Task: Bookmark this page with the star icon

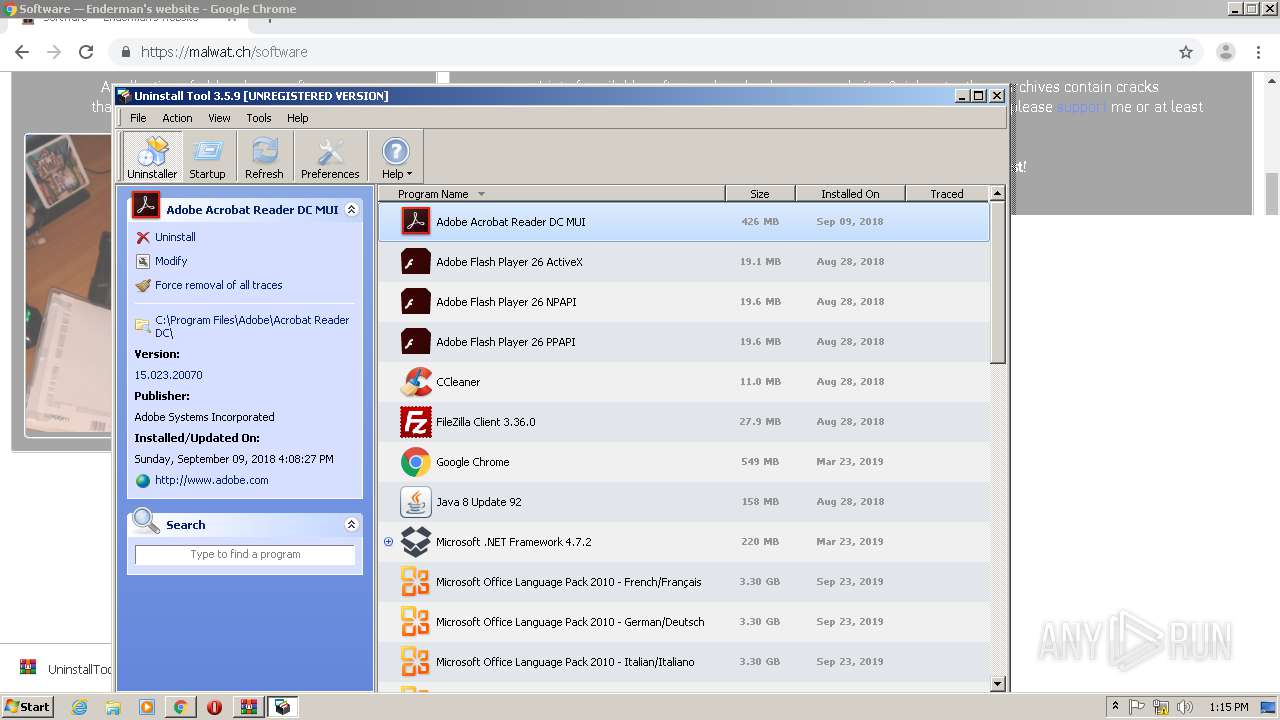Action: tap(1186, 52)
